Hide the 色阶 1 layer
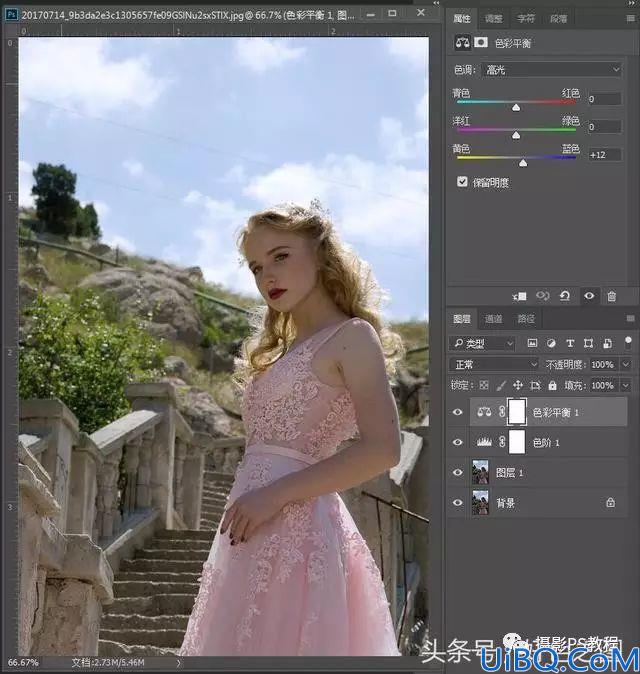 [x=458, y=442]
